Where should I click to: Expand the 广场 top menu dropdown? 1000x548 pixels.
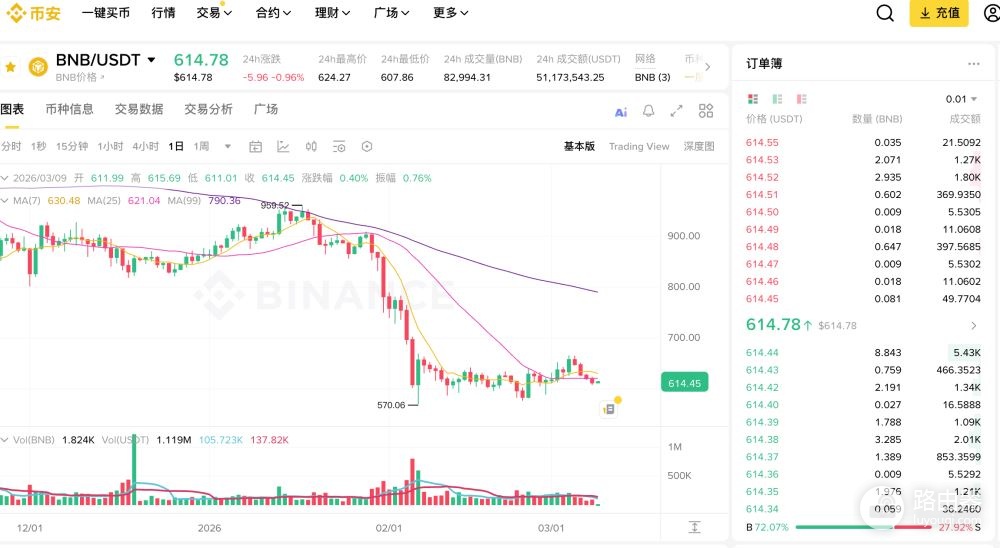point(392,13)
